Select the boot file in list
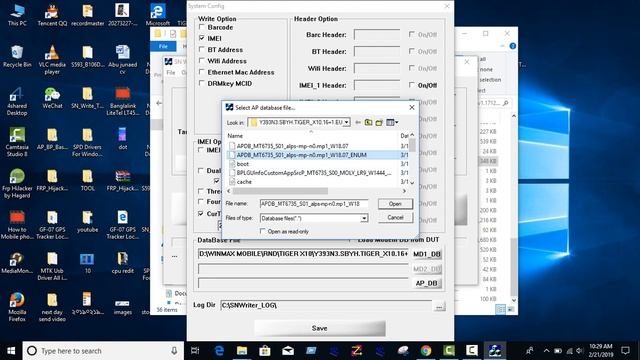640x360 pixels. [x=242, y=164]
